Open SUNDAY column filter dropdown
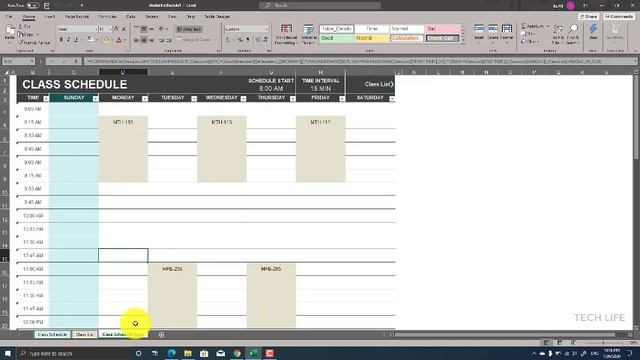The width and height of the screenshot is (640, 360). tap(95, 98)
